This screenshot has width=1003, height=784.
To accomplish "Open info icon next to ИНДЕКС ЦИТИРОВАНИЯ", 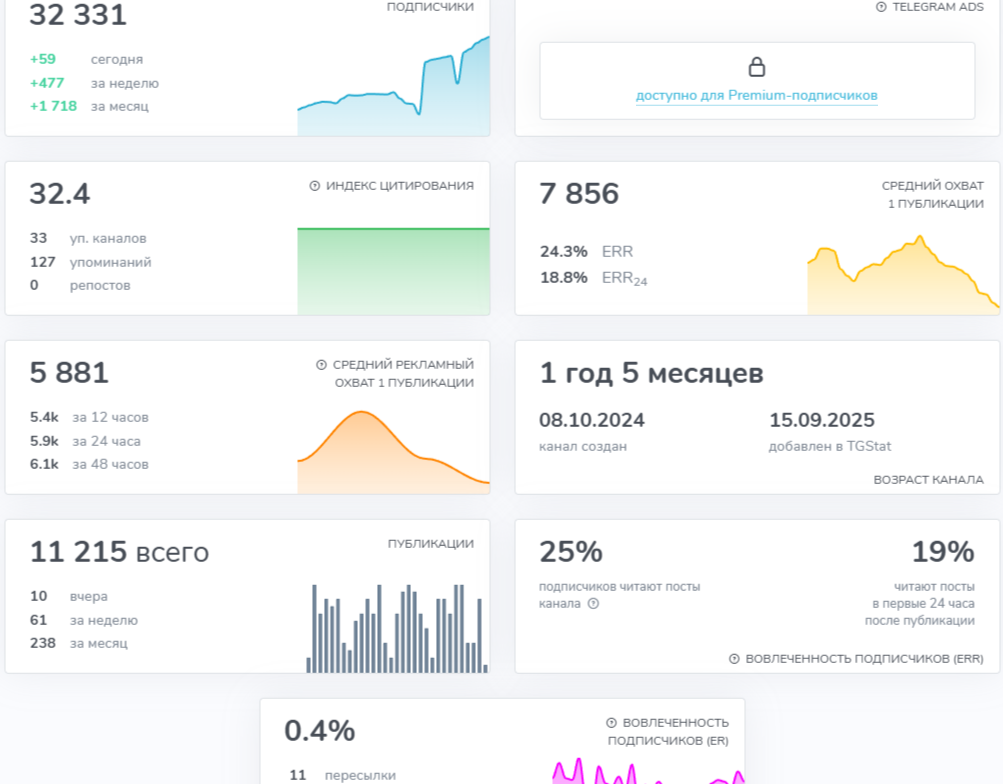I will pos(315,186).
